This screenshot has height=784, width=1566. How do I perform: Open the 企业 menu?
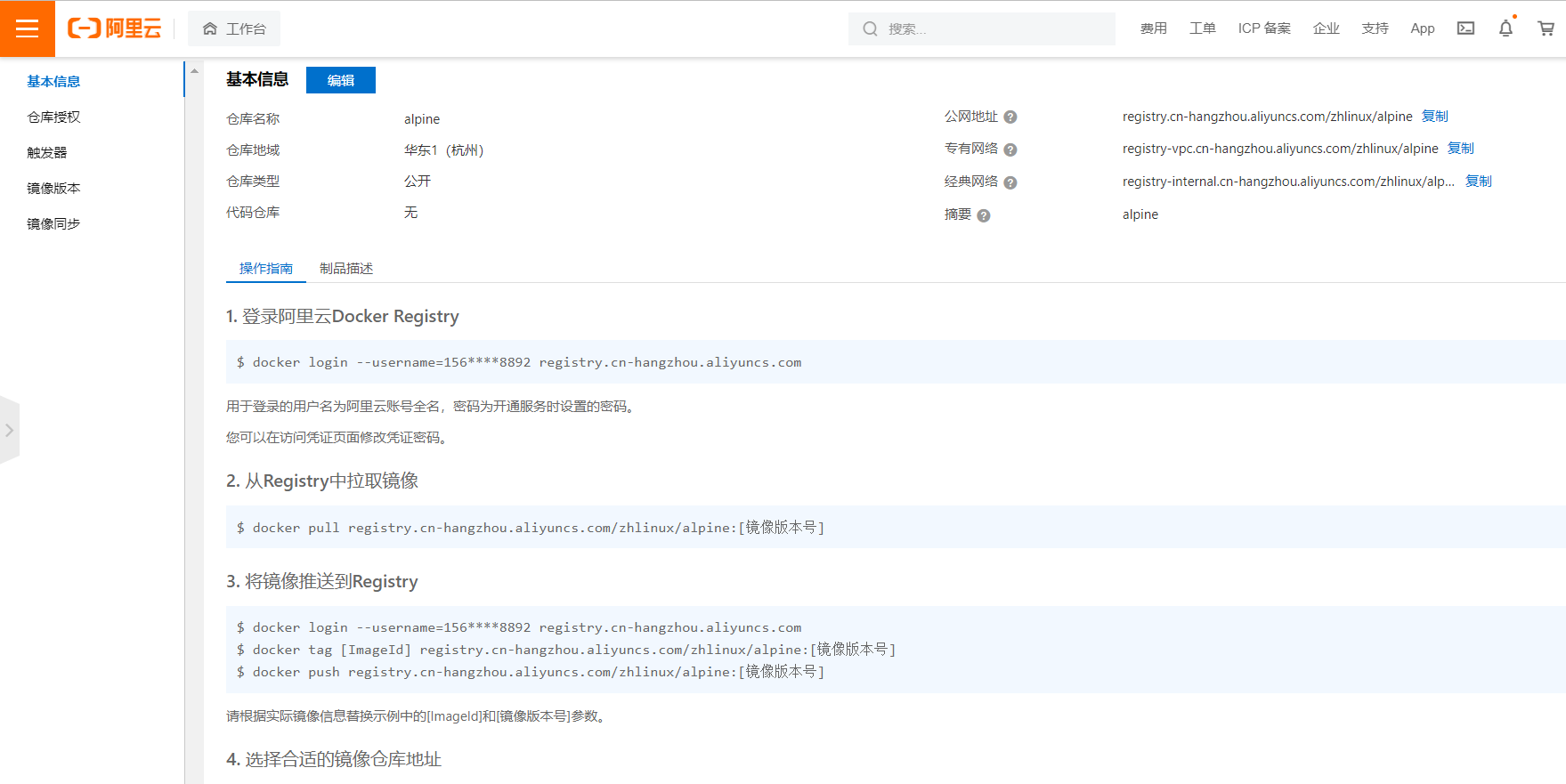(x=1327, y=28)
